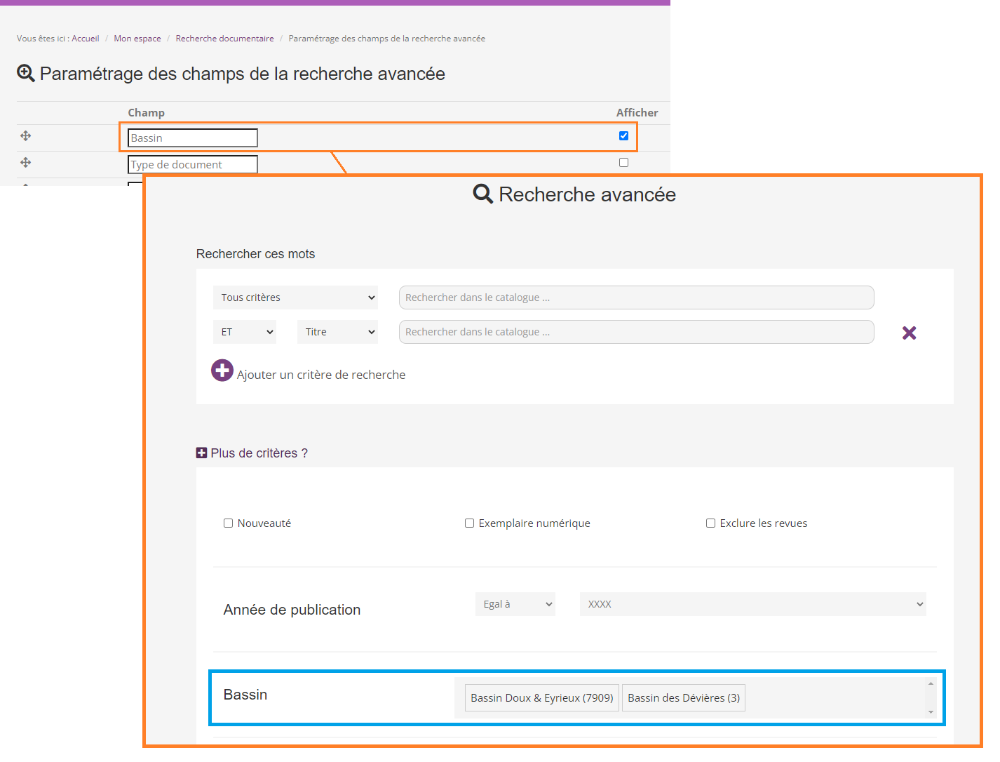
Task: Click the magnifier icon beside Recherche avancée
Action: (483, 195)
